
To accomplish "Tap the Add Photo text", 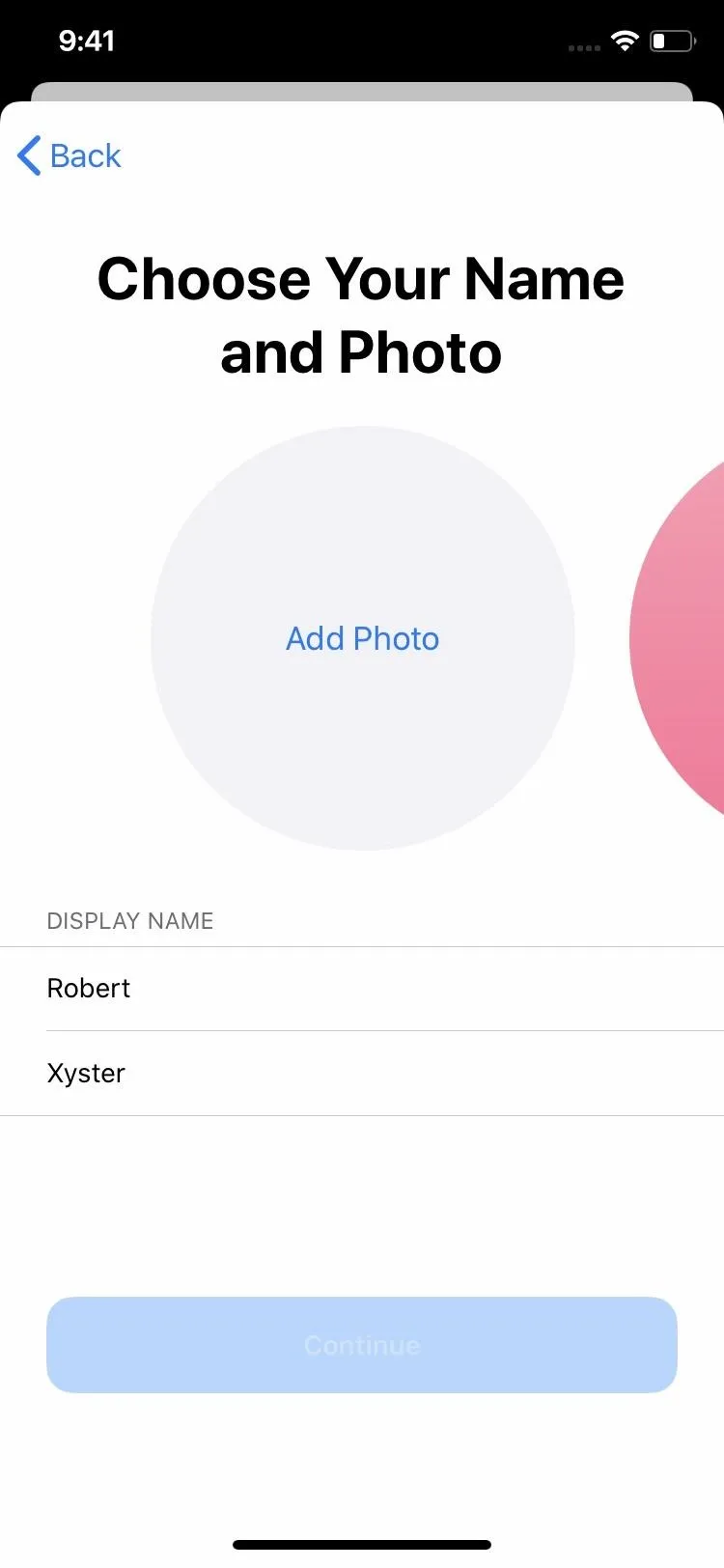I will 362,638.
